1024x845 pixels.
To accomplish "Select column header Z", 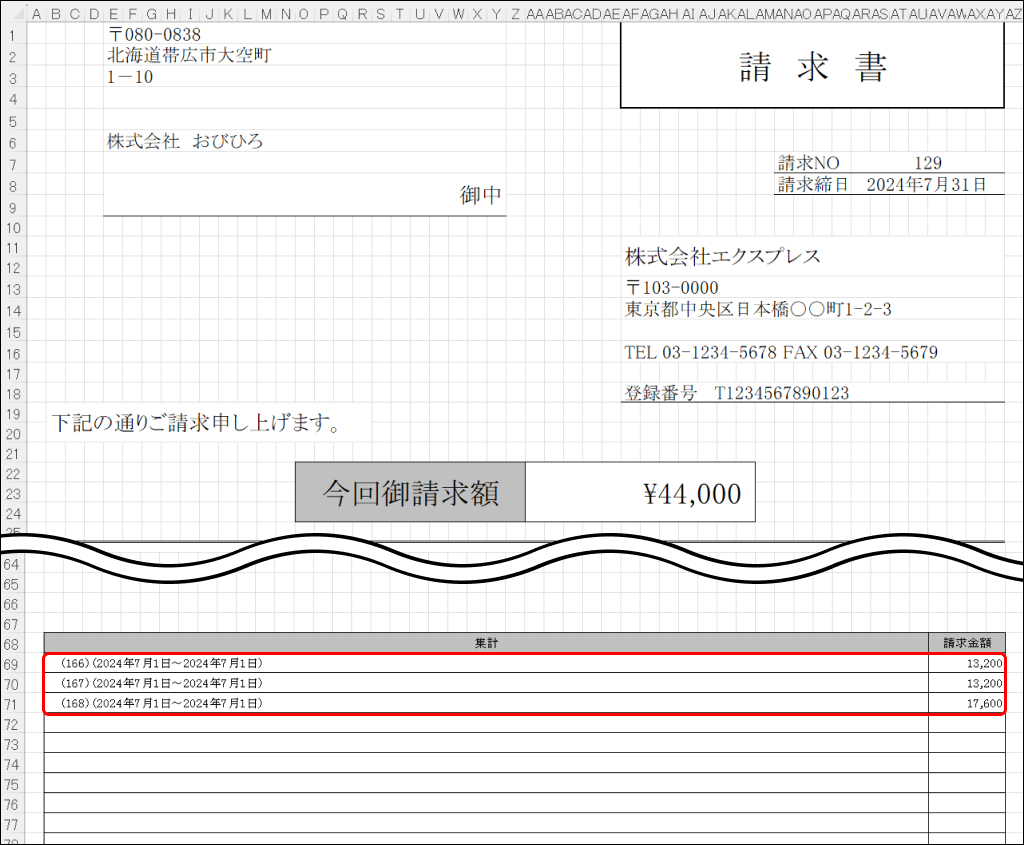I will click(x=515, y=14).
